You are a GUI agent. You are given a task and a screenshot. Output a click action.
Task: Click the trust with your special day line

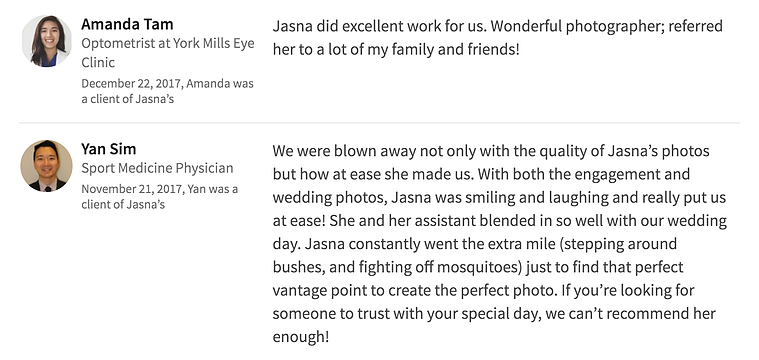pyautogui.click(x=494, y=314)
